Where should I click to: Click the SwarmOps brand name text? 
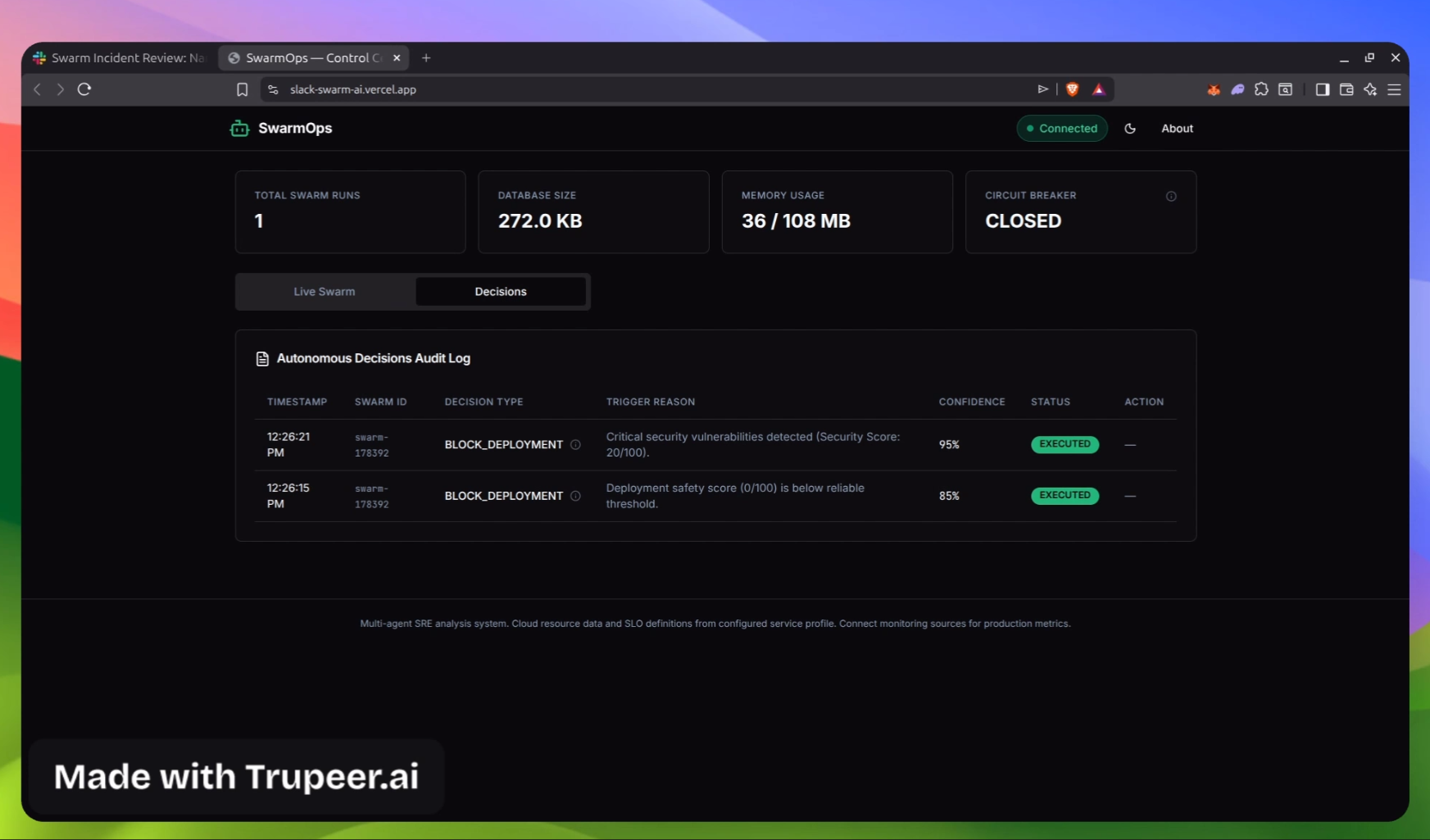pyautogui.click(x=295, y=129)
